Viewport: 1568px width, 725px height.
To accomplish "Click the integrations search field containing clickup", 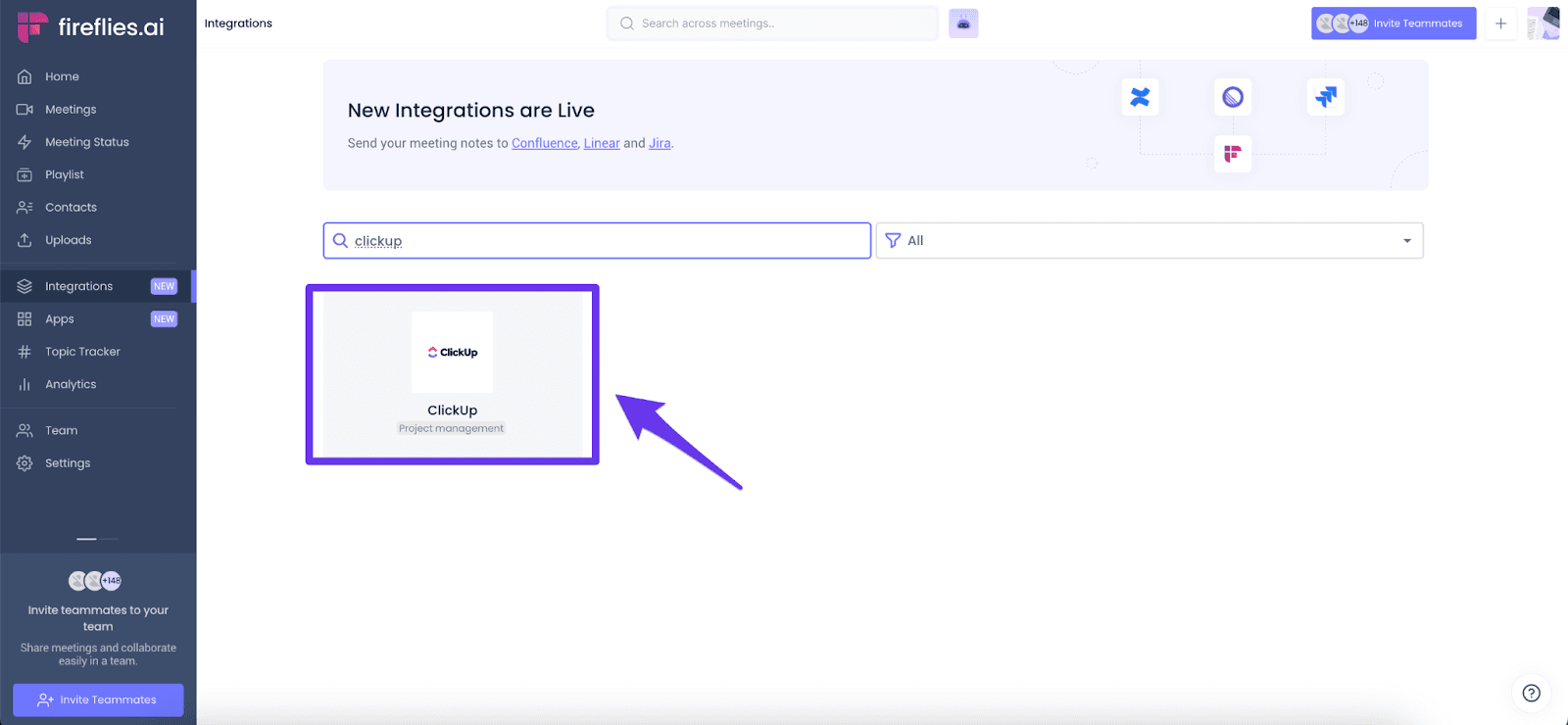I will 597,240.
